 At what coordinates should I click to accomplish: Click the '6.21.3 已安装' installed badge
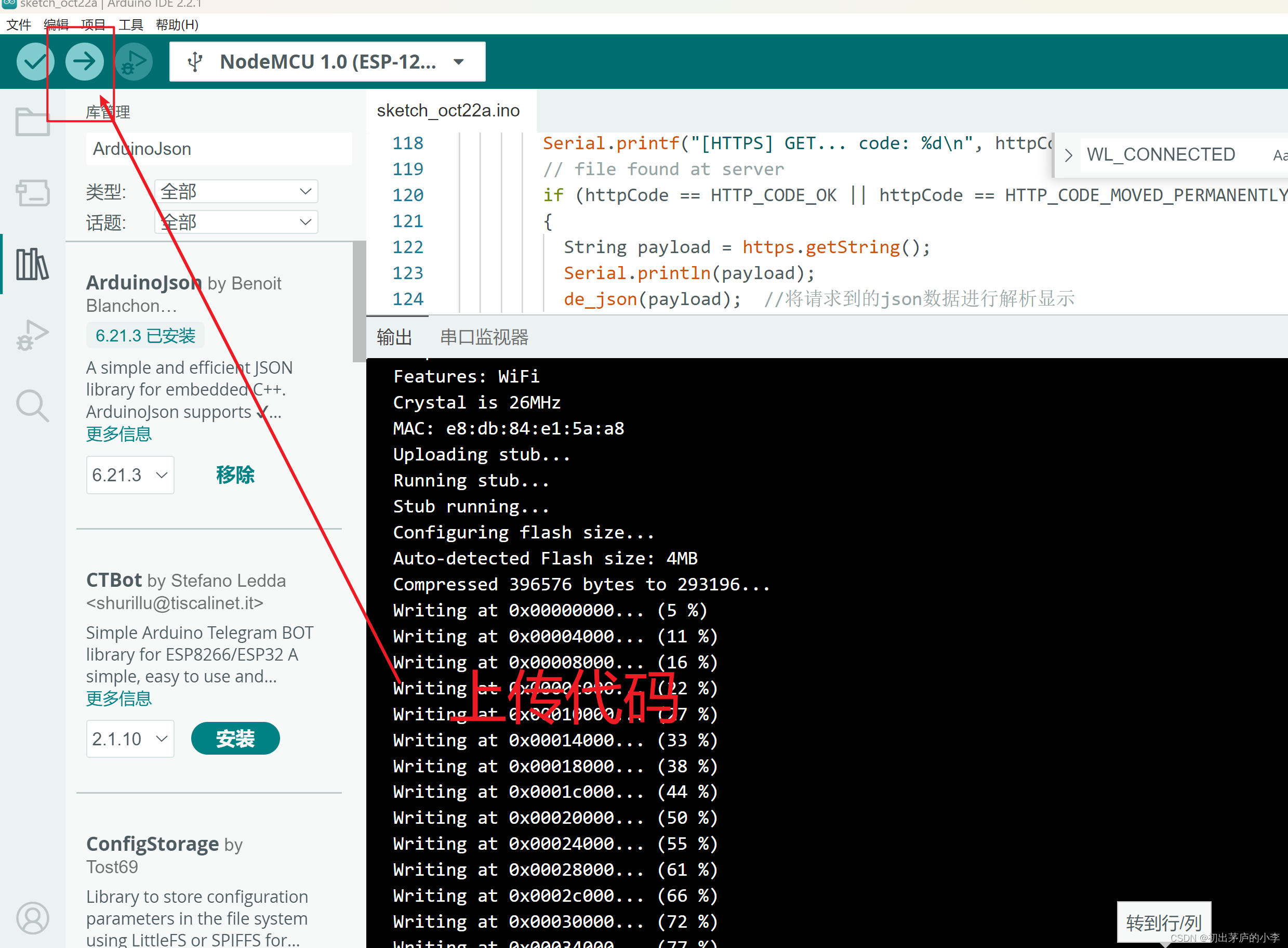[x=145, y=336]
